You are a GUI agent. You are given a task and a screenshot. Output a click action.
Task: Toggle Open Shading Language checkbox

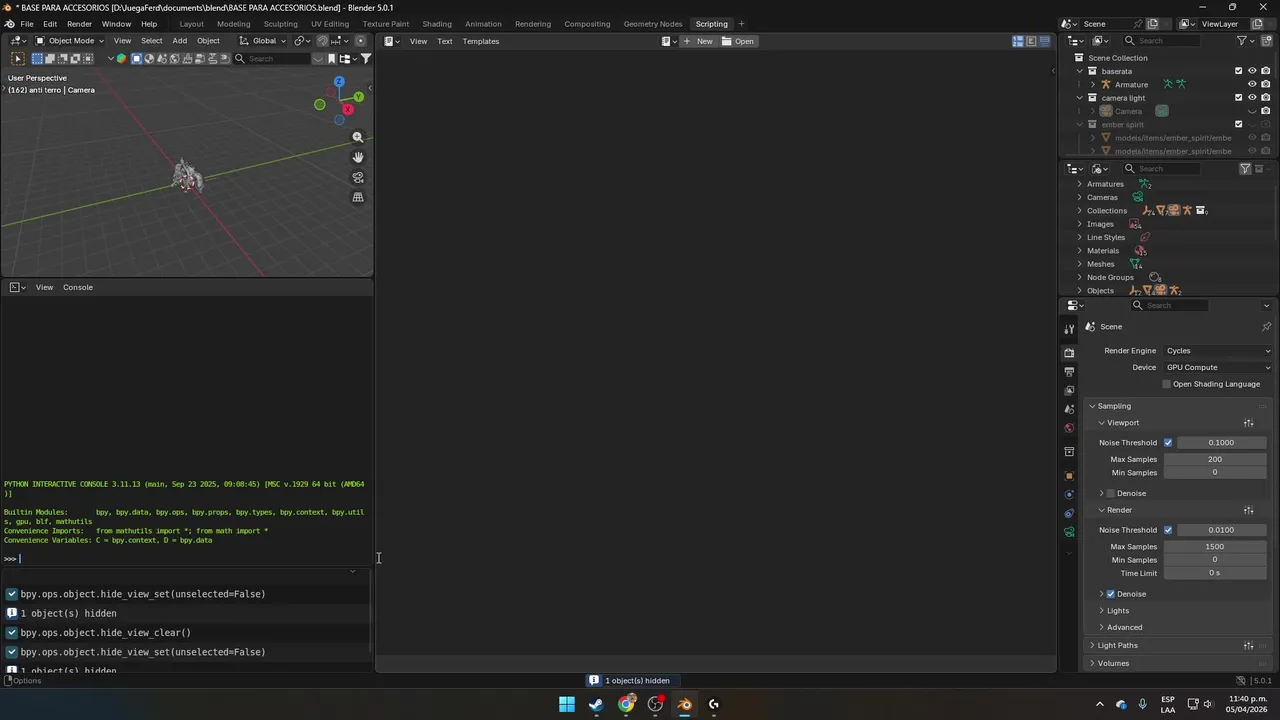(1166, 384)
